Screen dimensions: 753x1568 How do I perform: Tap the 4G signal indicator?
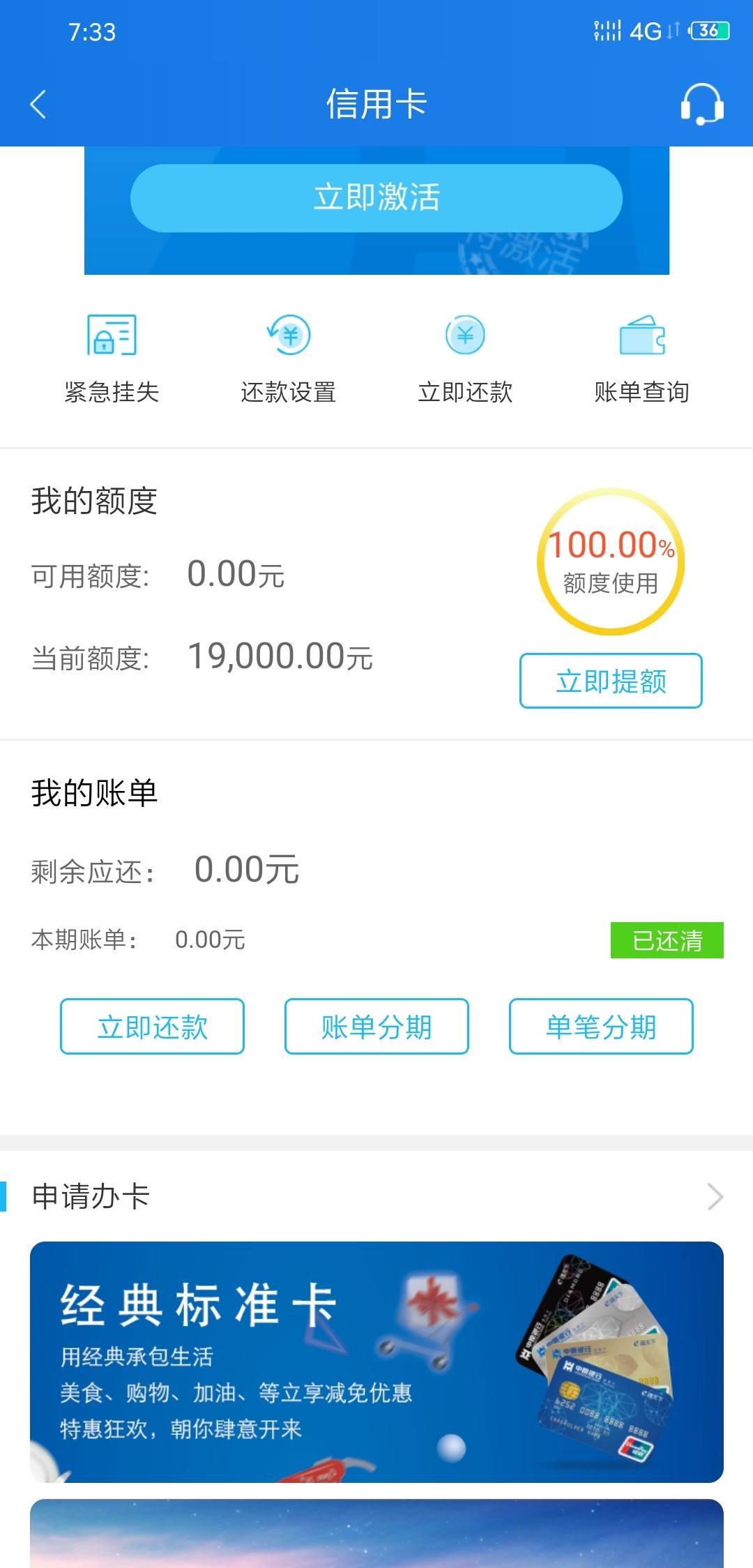pyautogui.click(x=645, y=31)
